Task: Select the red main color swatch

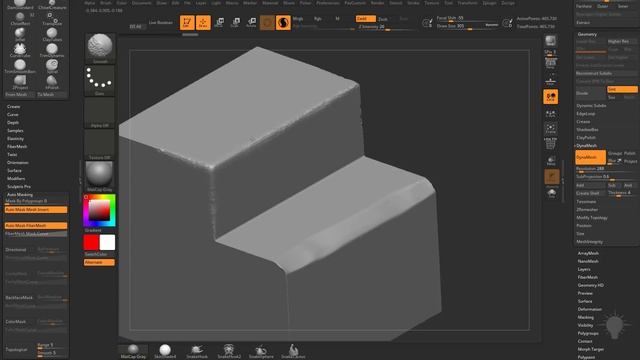Action: click(91, 242)
